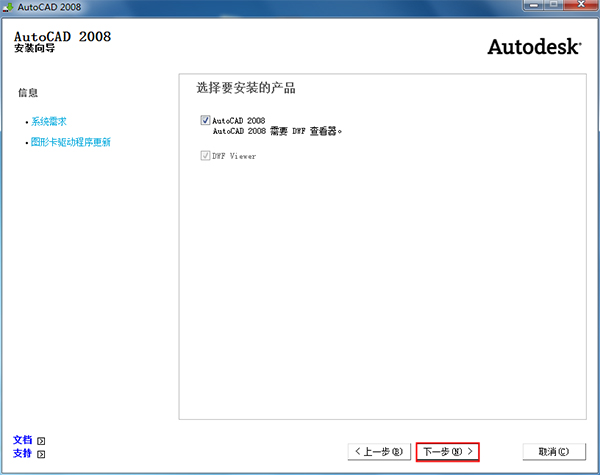
Task: Click the Autodesk logo in the header
Action: coord(533,46)
